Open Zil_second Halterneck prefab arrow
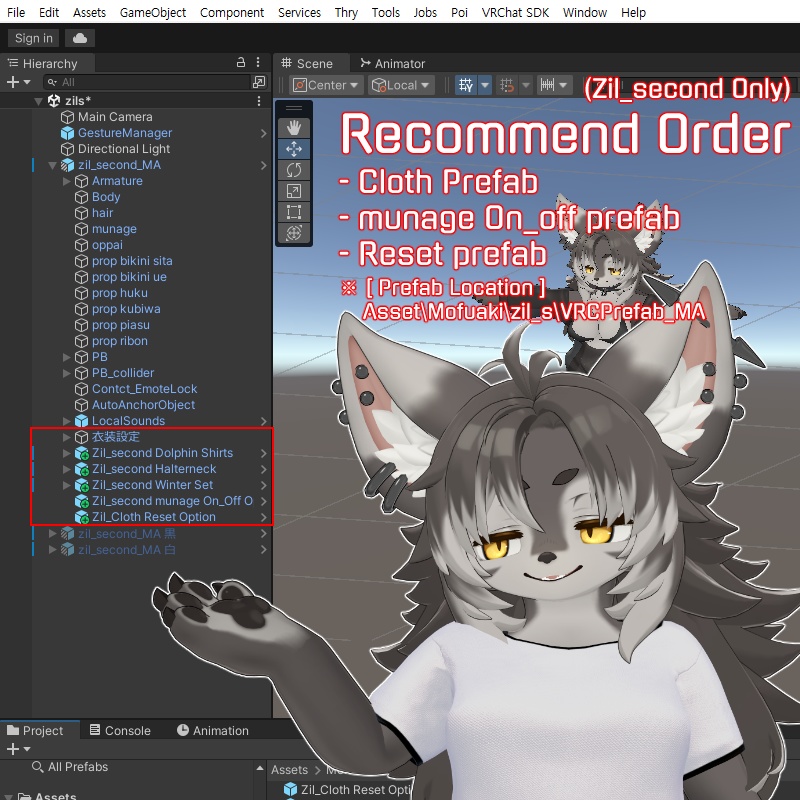The width and height of the screenshot is (800, 800). click(263, 469)
